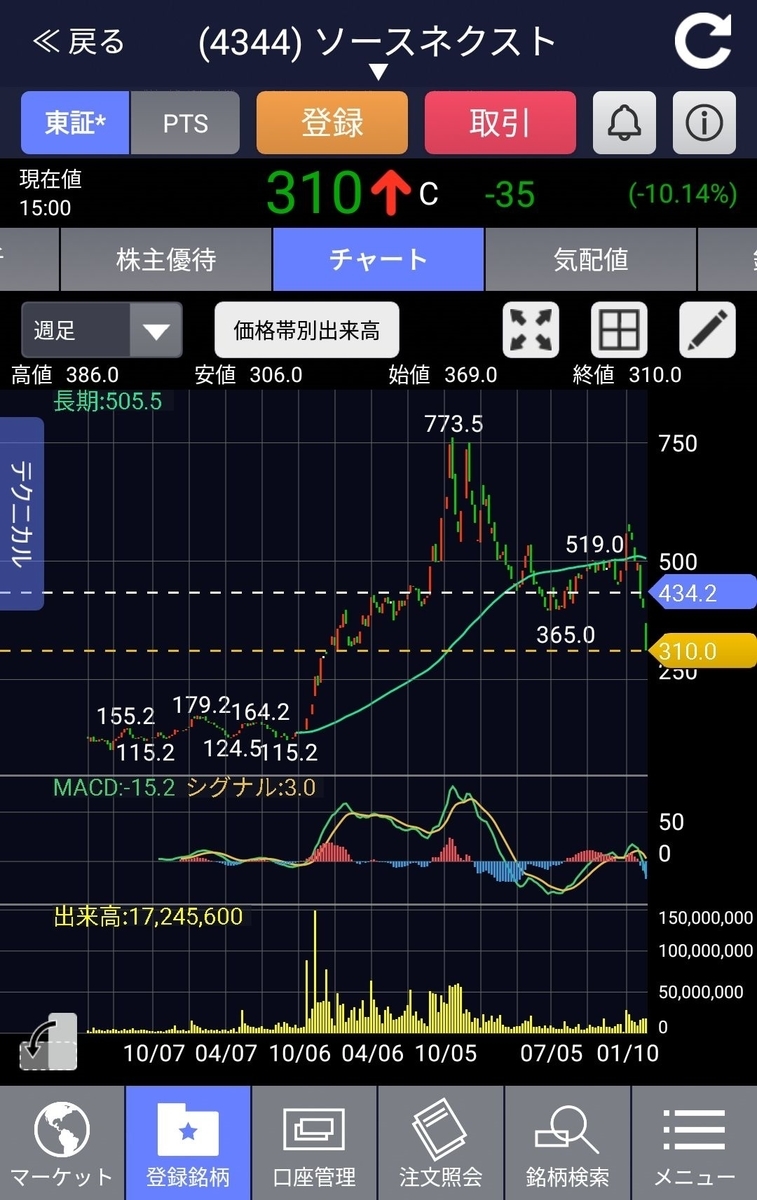Expand chart to fullscreen icon

530,330
